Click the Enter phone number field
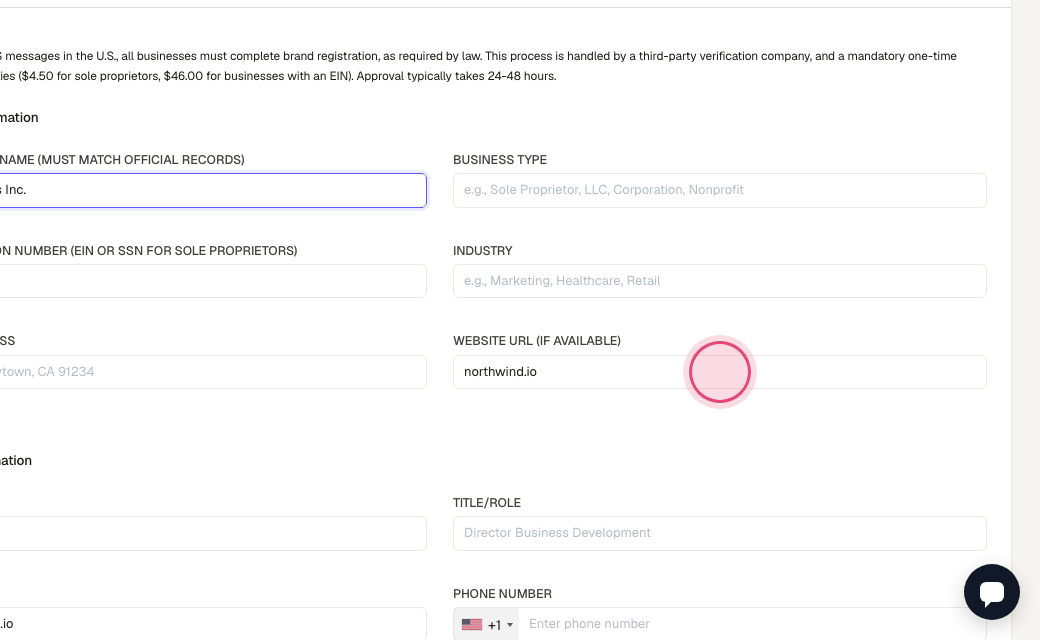 coord(752,624)
